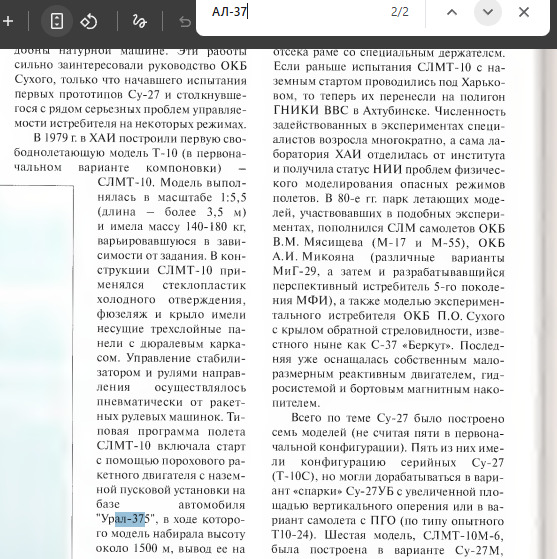
Task: Click the words "СЛМТ-10. Модель выпол-"
Action: click(x=172, y=182)
